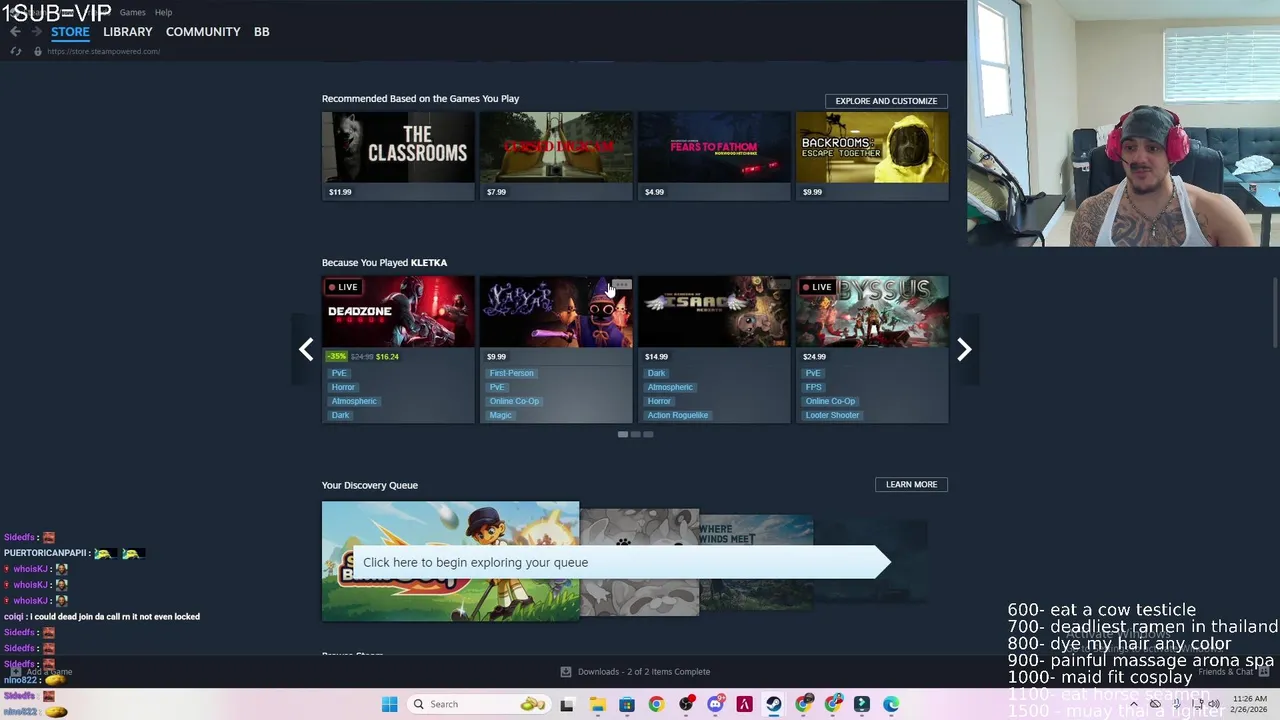
Task: Go forward with the Steam forward arrow
Action: pyautogui.click(x=37, y=32)
